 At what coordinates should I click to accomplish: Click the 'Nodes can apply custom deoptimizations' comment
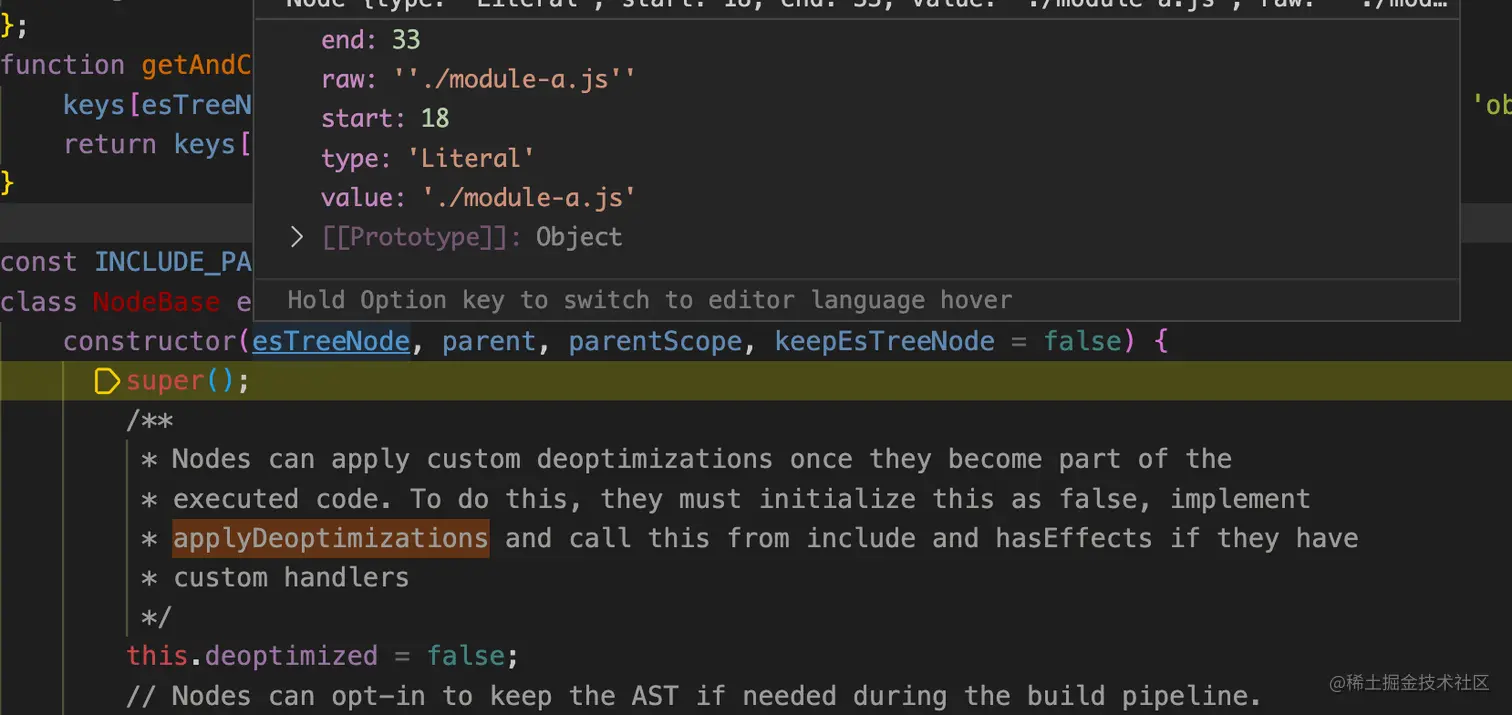click(x=686, y=460)
